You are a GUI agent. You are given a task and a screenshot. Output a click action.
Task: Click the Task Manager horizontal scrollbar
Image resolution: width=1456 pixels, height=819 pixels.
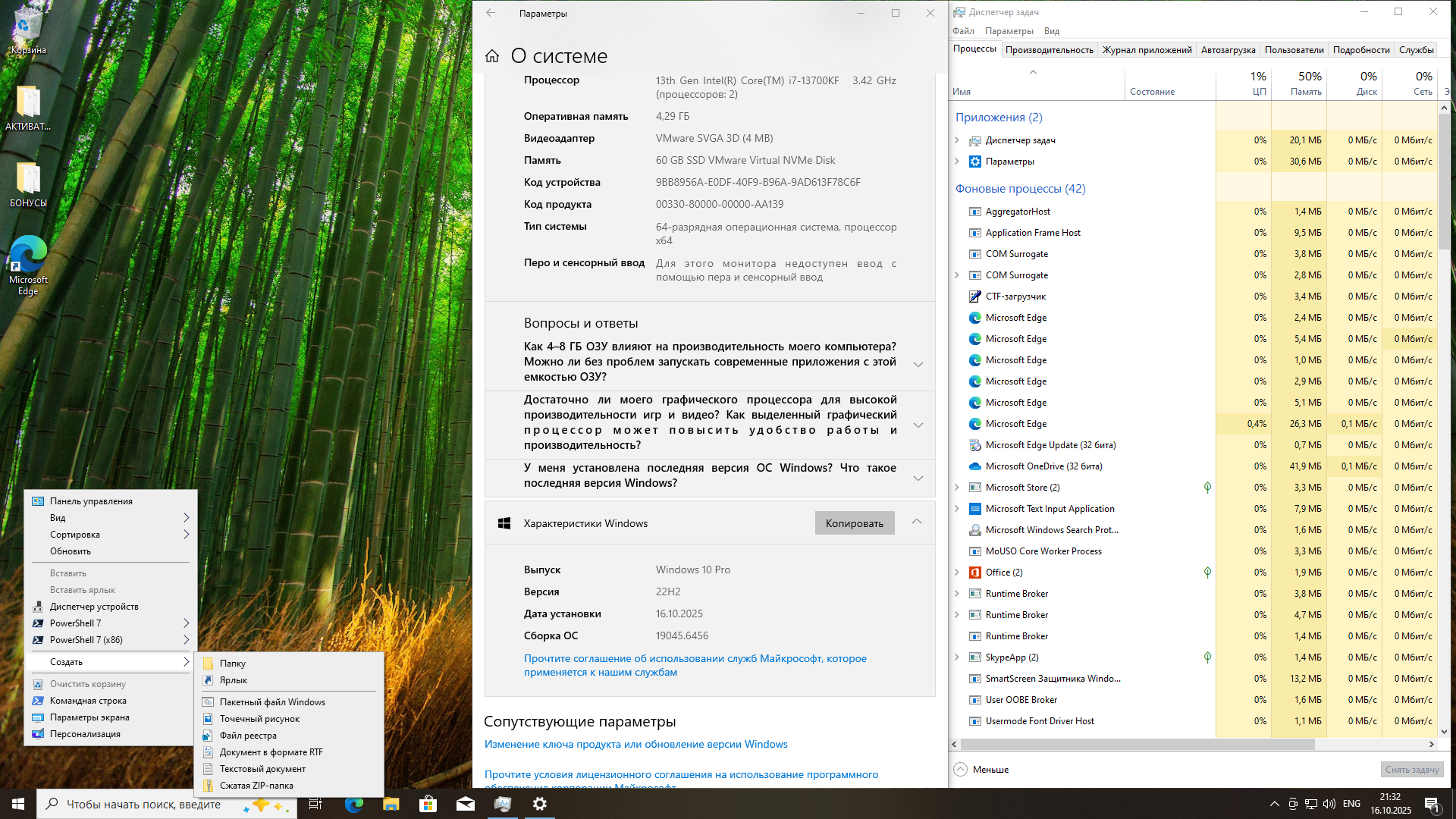pyautogui.click(x=1137, y=745)
